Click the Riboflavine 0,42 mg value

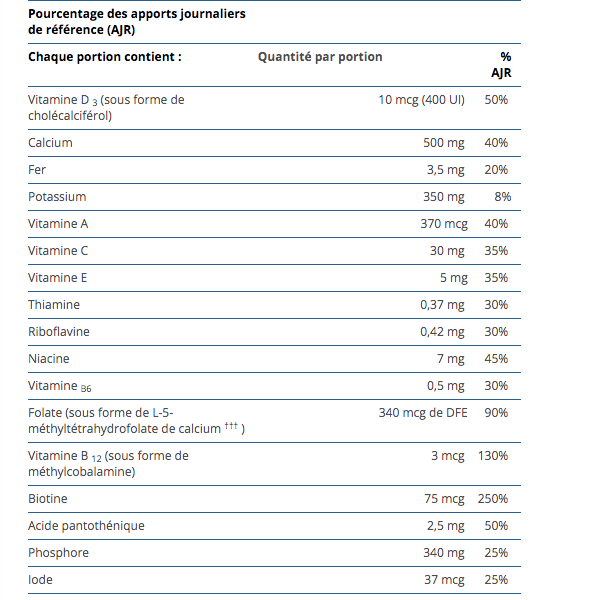442,332
